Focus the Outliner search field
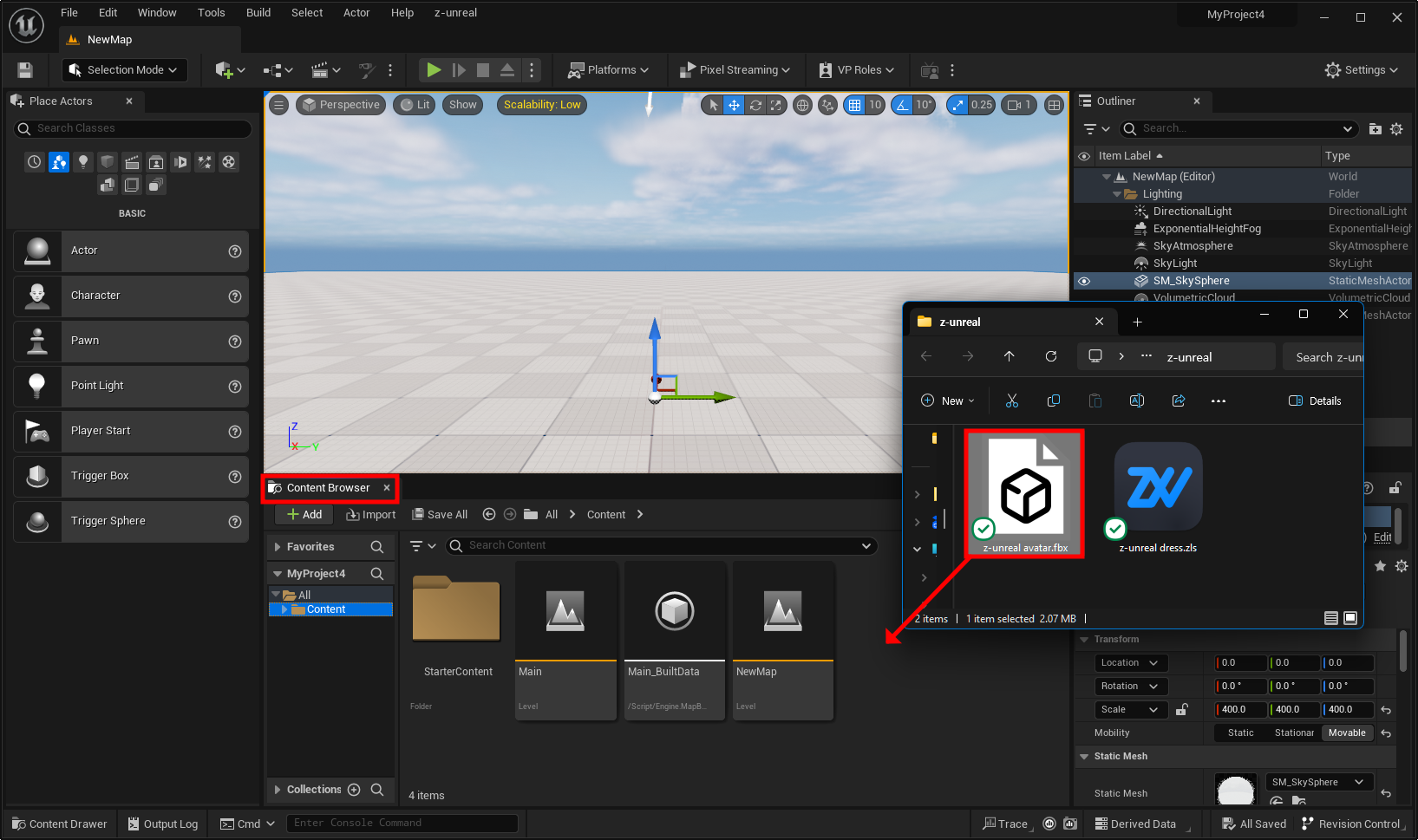1418x840 pixels. click(1238, 128)
